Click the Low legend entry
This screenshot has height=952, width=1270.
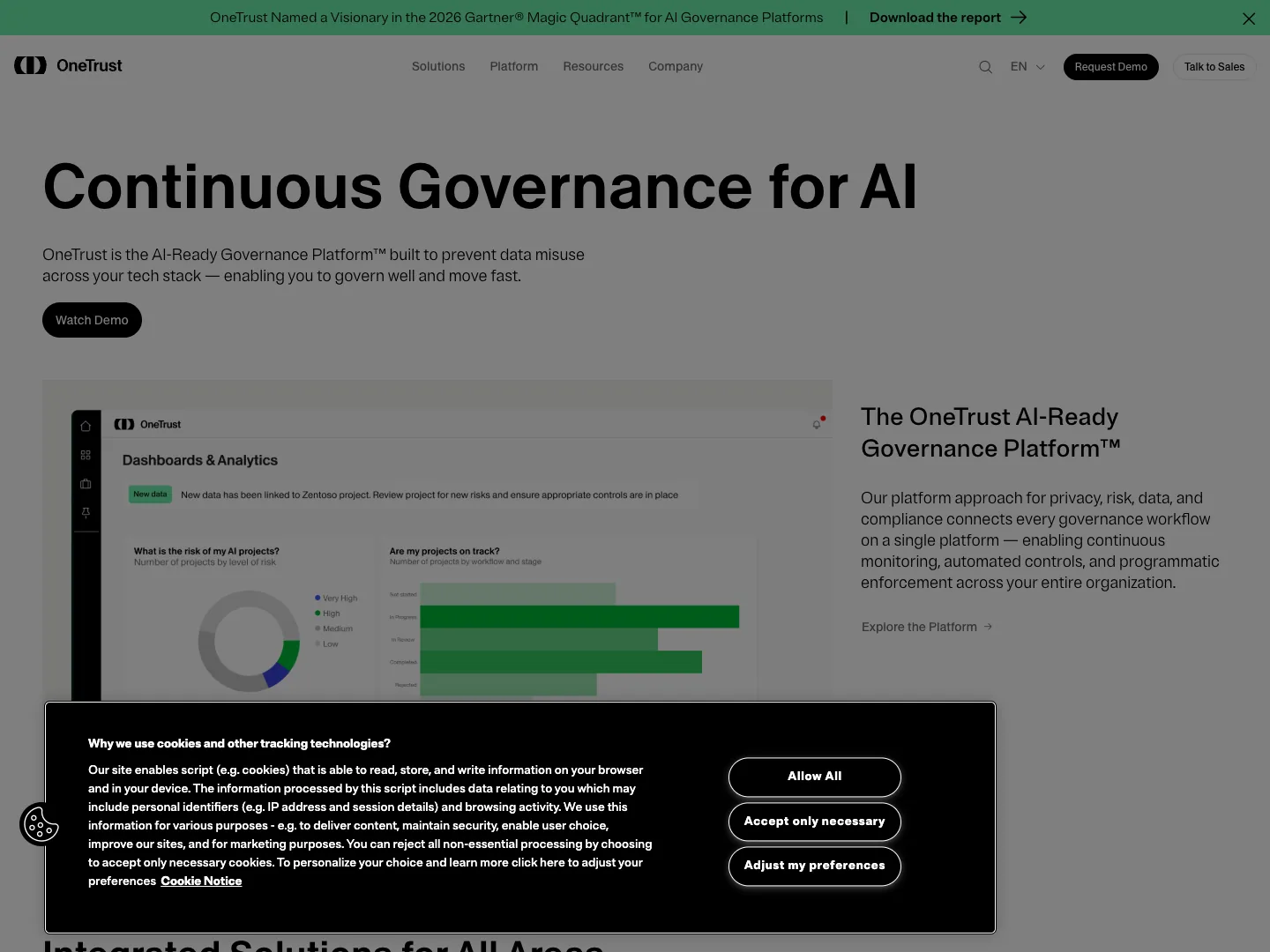pyautogui.click(x=326, y=644)
